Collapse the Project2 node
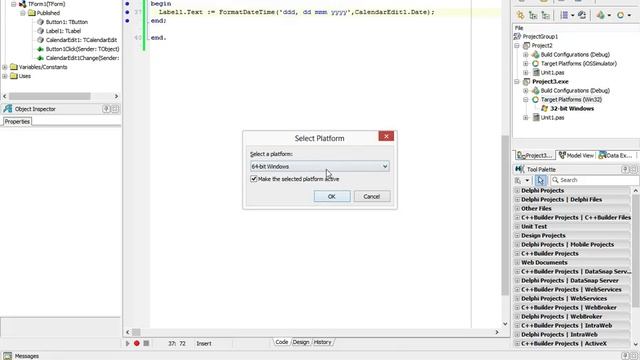 517,46
